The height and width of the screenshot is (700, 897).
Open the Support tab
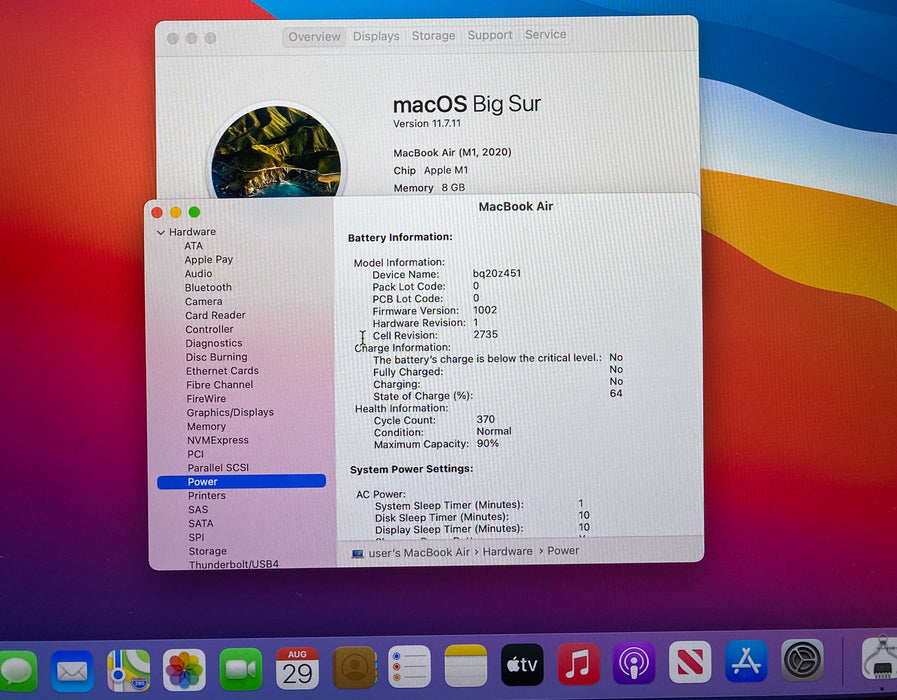tap(490, 35)
